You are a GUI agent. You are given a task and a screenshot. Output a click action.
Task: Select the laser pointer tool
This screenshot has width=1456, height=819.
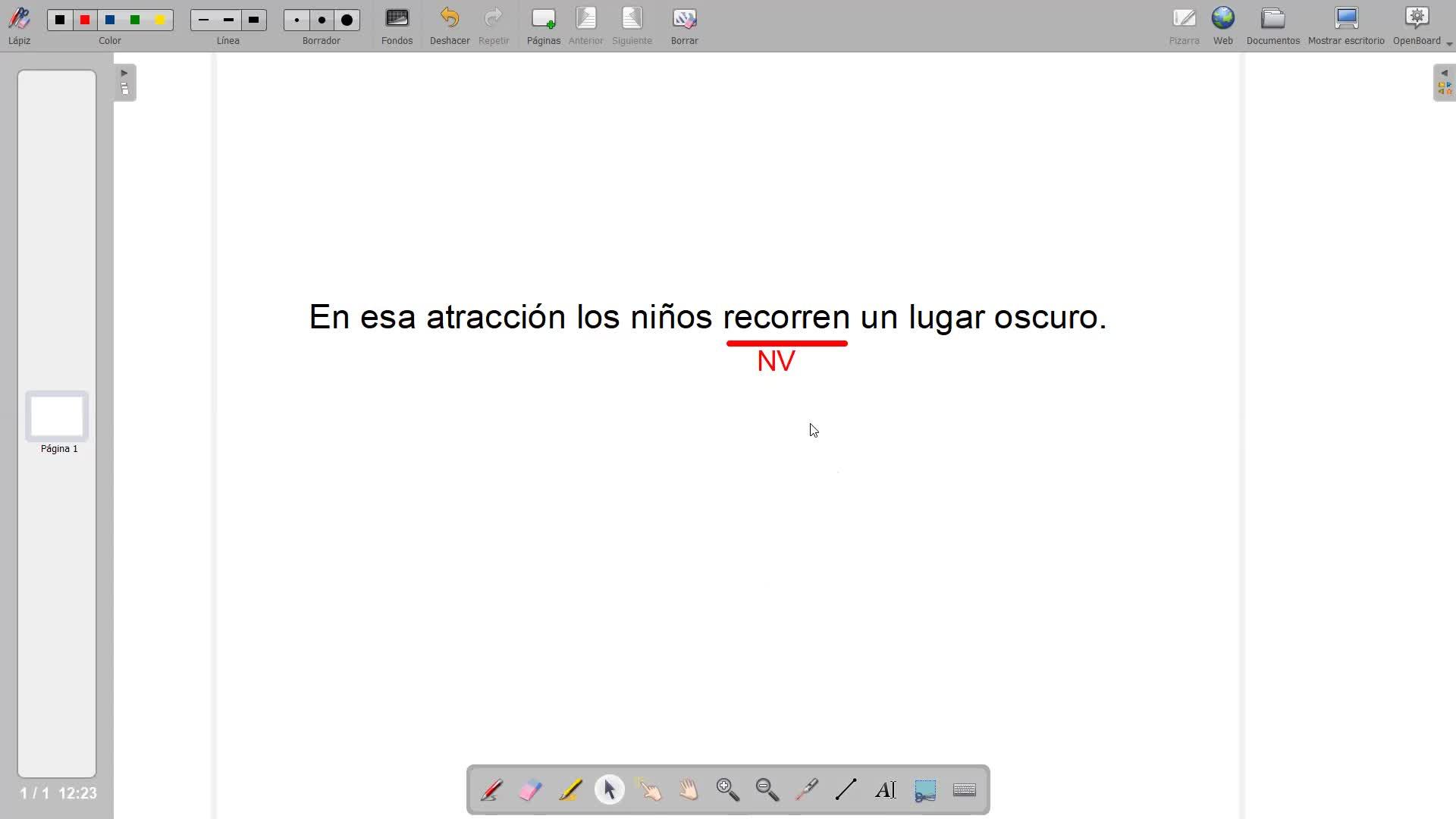coord(807,790)
